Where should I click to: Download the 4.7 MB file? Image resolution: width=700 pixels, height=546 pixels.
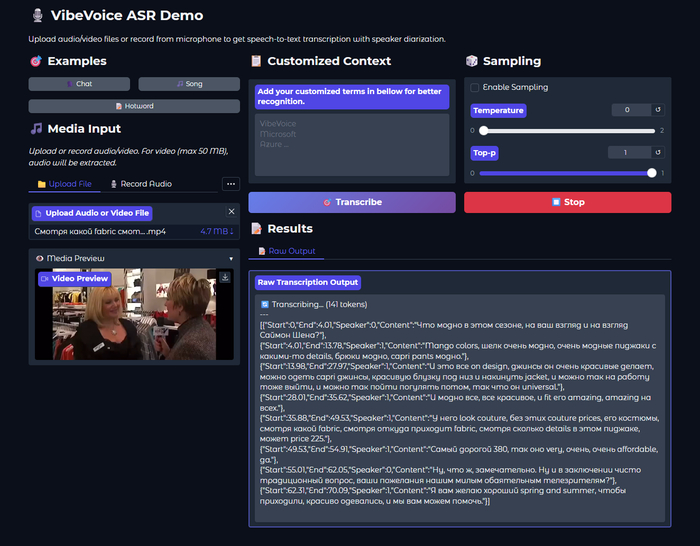(x=216, y=232)
